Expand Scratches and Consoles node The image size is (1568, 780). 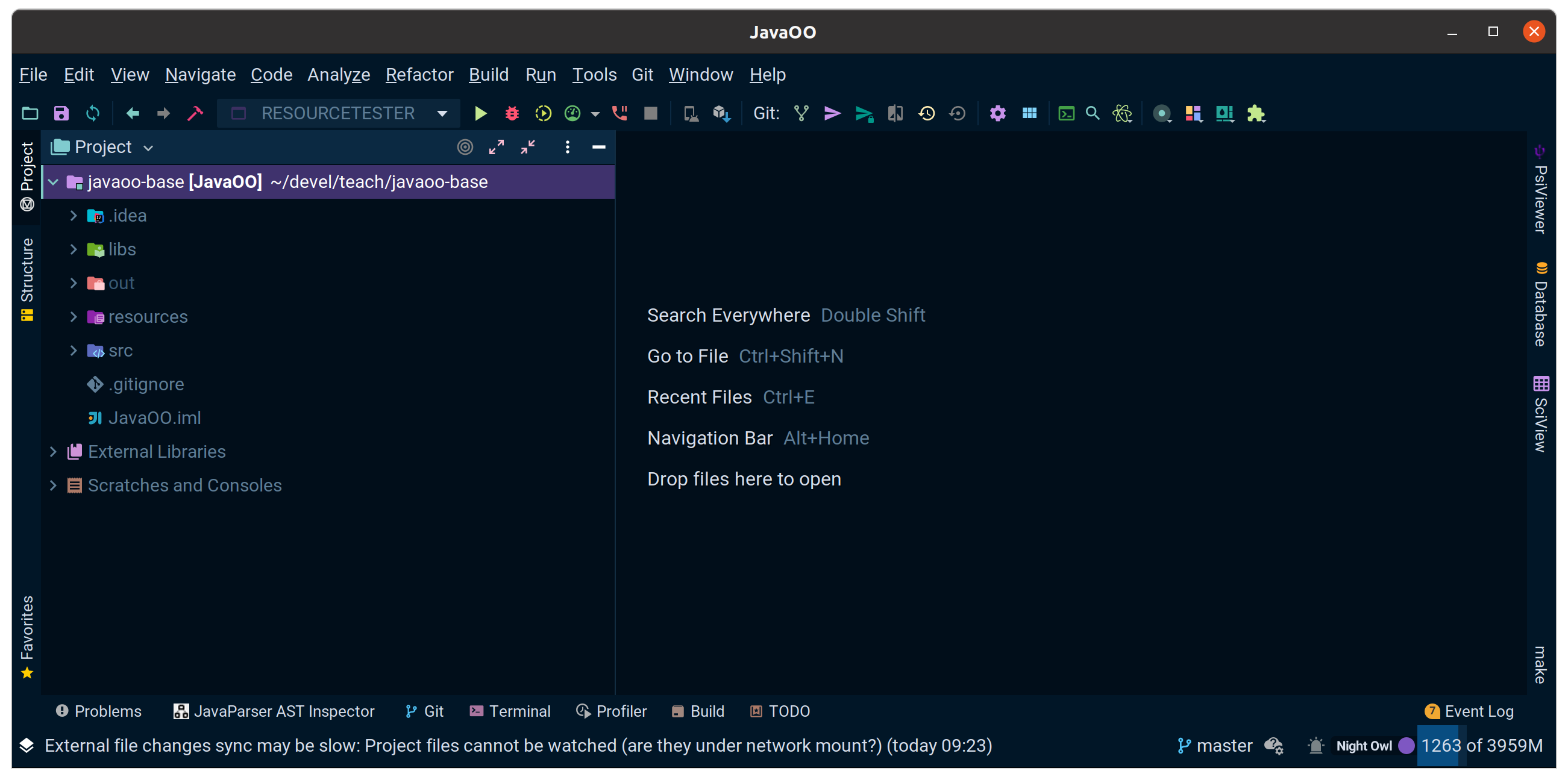54,485
